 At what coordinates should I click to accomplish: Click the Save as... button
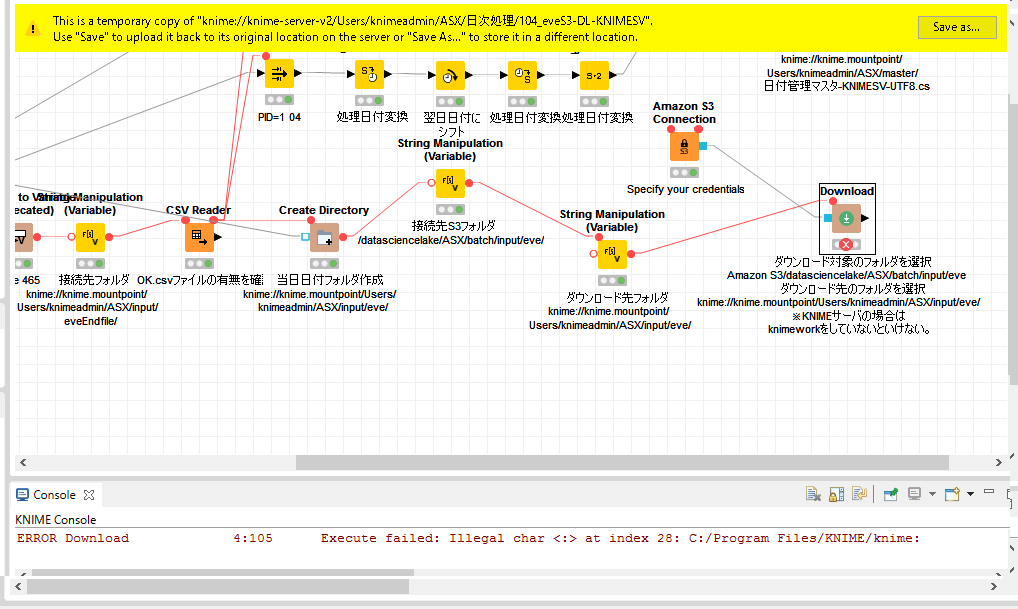pos(957,27)
